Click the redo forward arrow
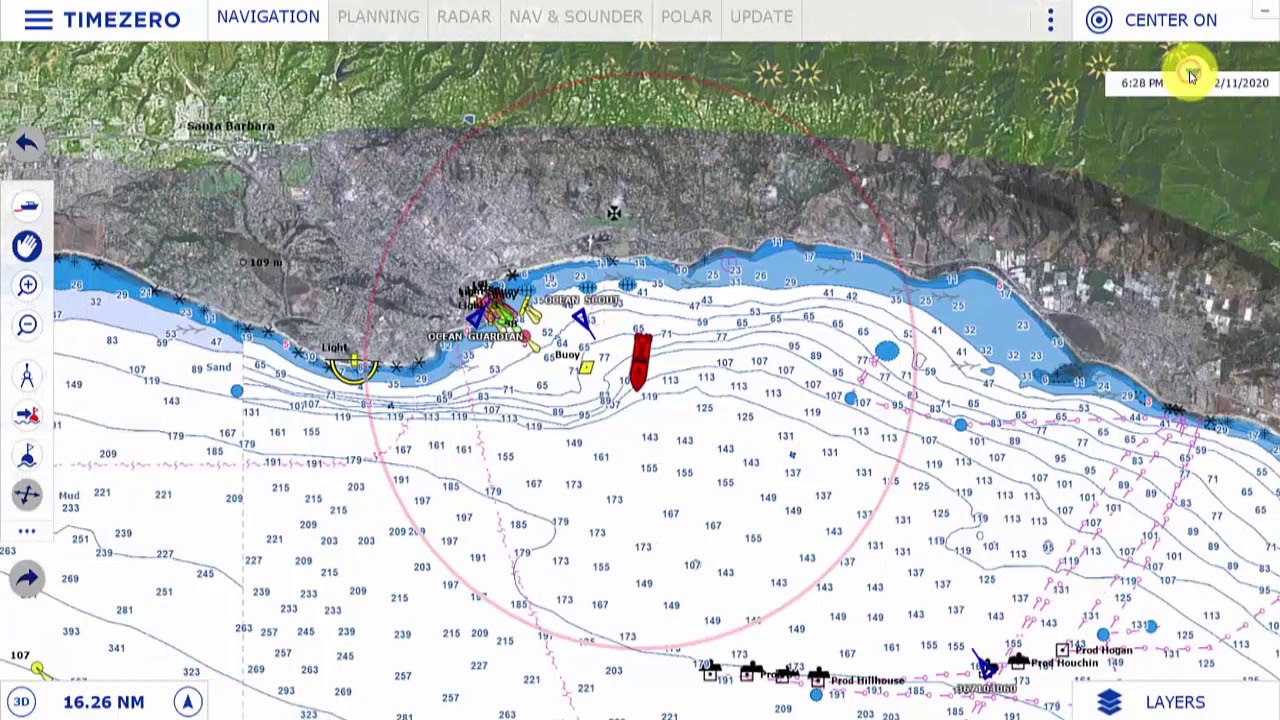This screenshot has width=1280, height=720. pyautogui.click(x=27, y=578)
